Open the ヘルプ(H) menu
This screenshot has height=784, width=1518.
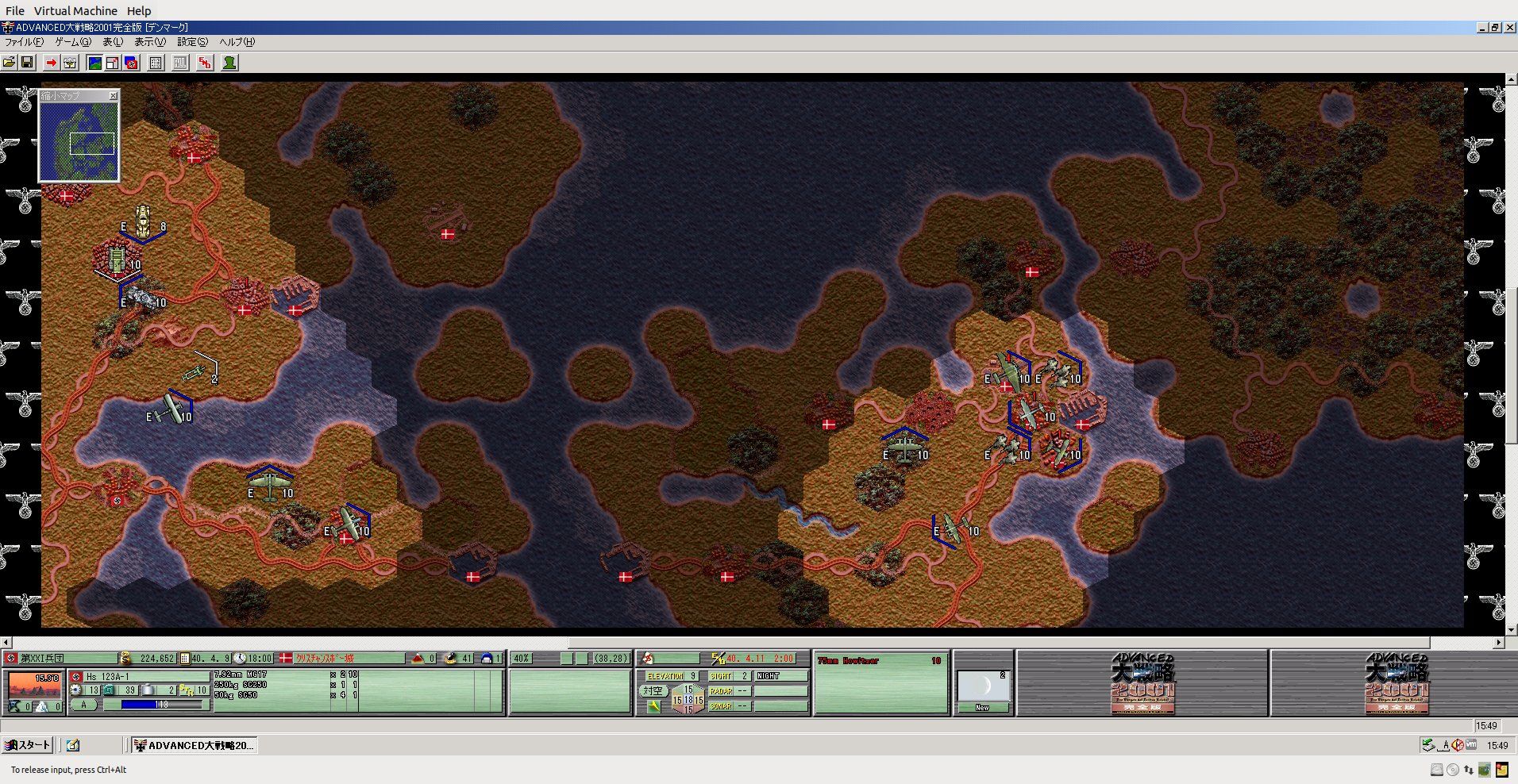click(237, 42)
